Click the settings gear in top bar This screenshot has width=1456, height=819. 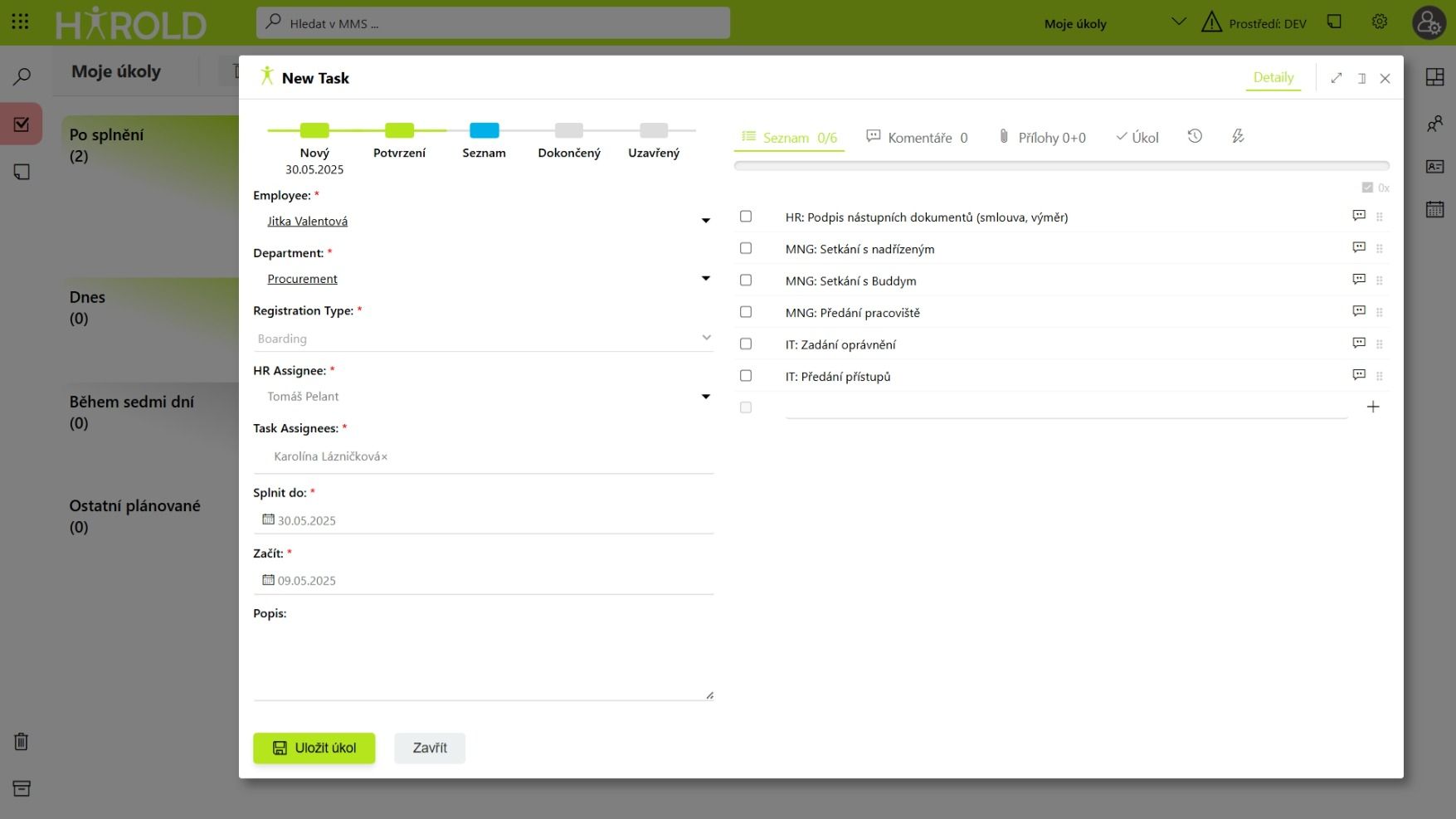(x=1380, y=22)
